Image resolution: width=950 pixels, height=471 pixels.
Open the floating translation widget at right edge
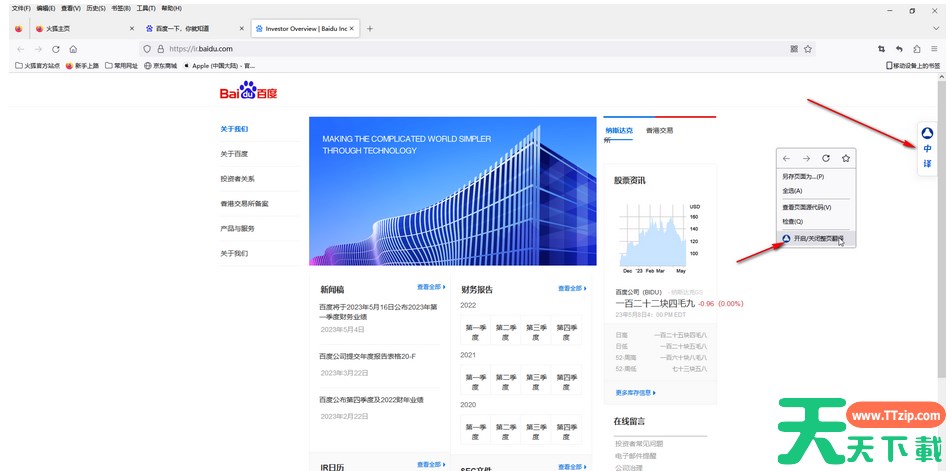(x=927, y=148)
